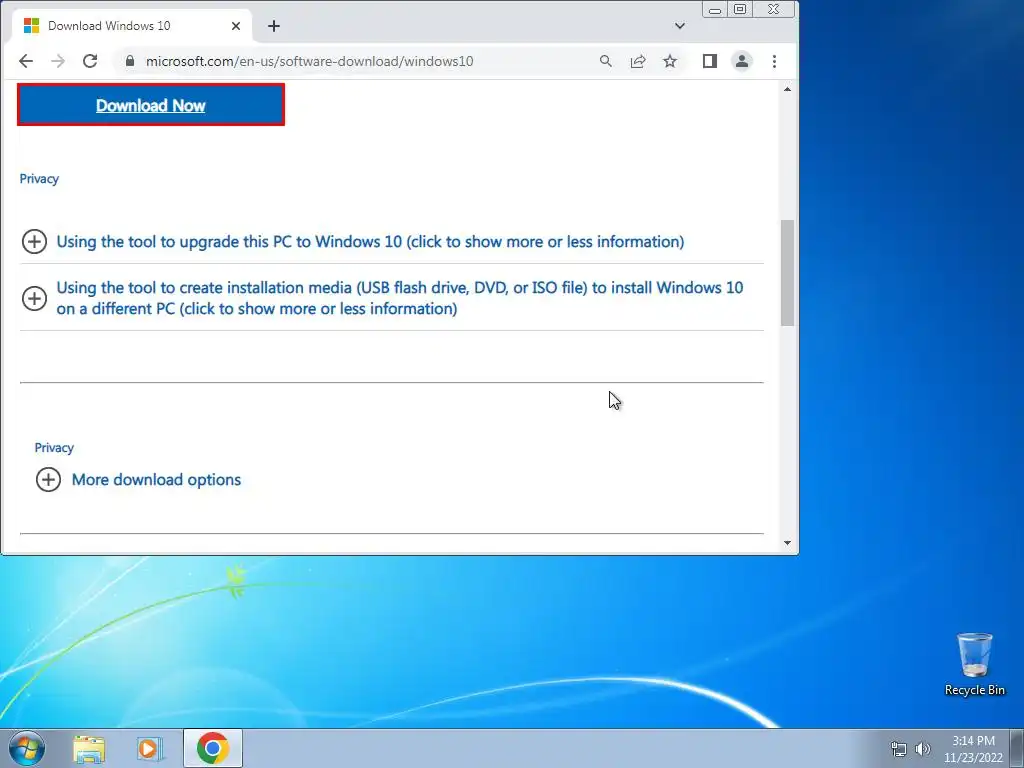Open the zoom magnifier icon in address bar
This screenshot has width=1024, height=768.
[x=605, y=61]
